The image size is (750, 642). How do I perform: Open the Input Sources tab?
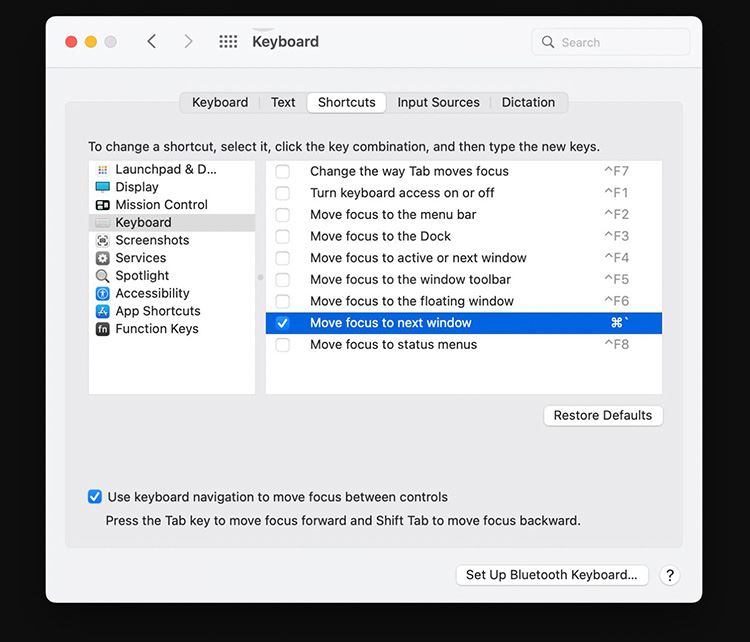(x=439, y=102)
